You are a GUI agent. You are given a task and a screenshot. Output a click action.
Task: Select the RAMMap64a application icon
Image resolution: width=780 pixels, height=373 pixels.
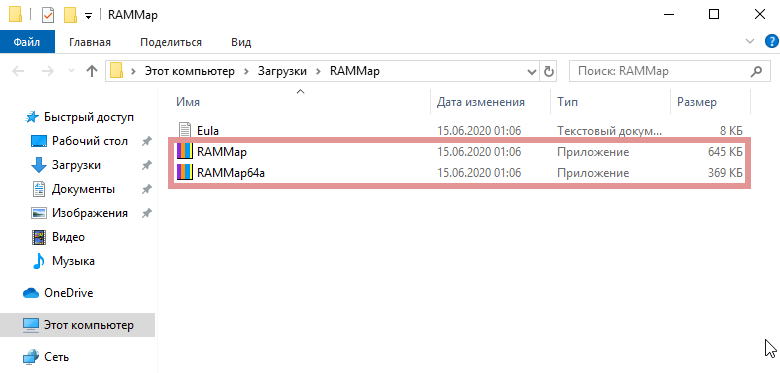[185, 173]
